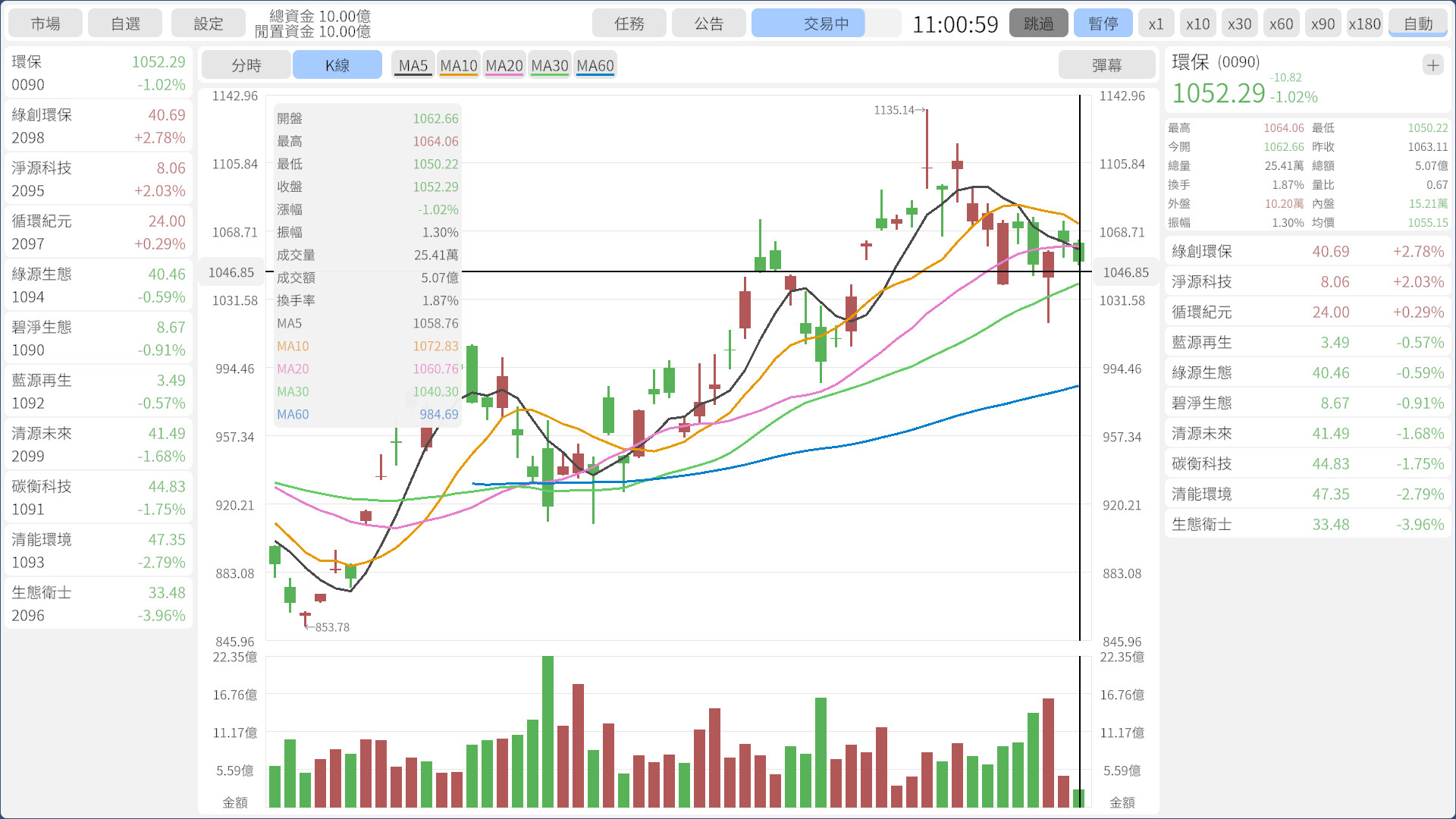Switch to the 分時 chart tab
The image size is (1456, 819).
(246, 65)
